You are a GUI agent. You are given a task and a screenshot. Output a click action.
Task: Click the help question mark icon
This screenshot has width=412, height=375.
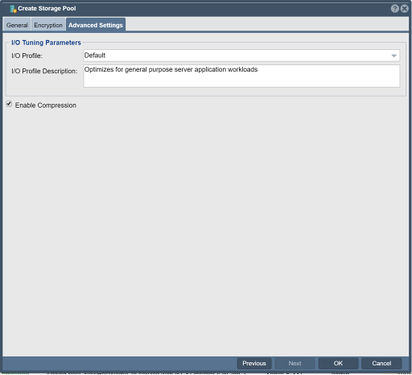(x=395, y=9)
